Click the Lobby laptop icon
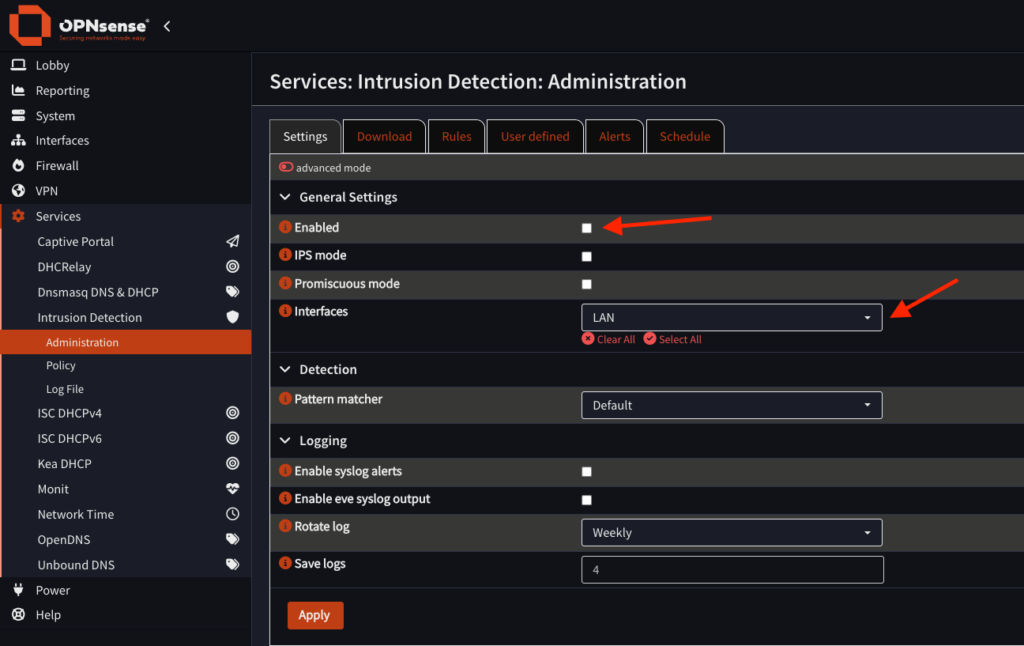 pos(18,65)
